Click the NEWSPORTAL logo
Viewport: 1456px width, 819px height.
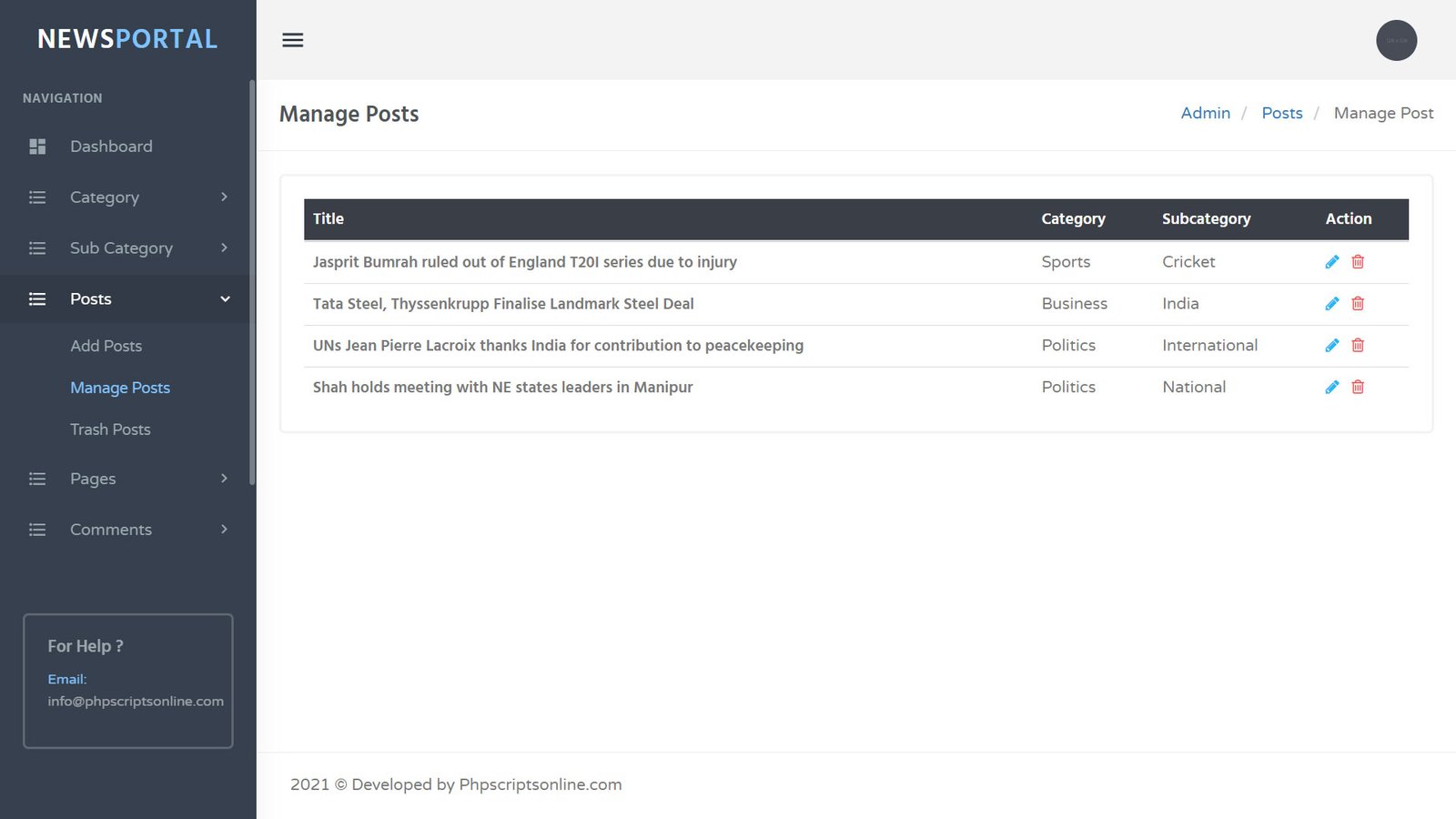click(127, 39)
